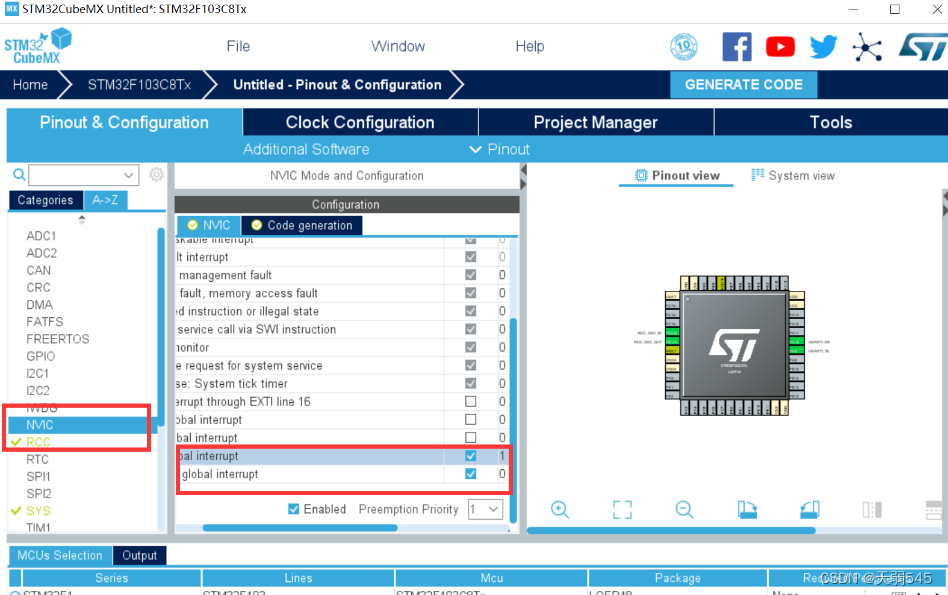
Task: Switch to the A->Z tab
Action: click(x=105, y=200)
